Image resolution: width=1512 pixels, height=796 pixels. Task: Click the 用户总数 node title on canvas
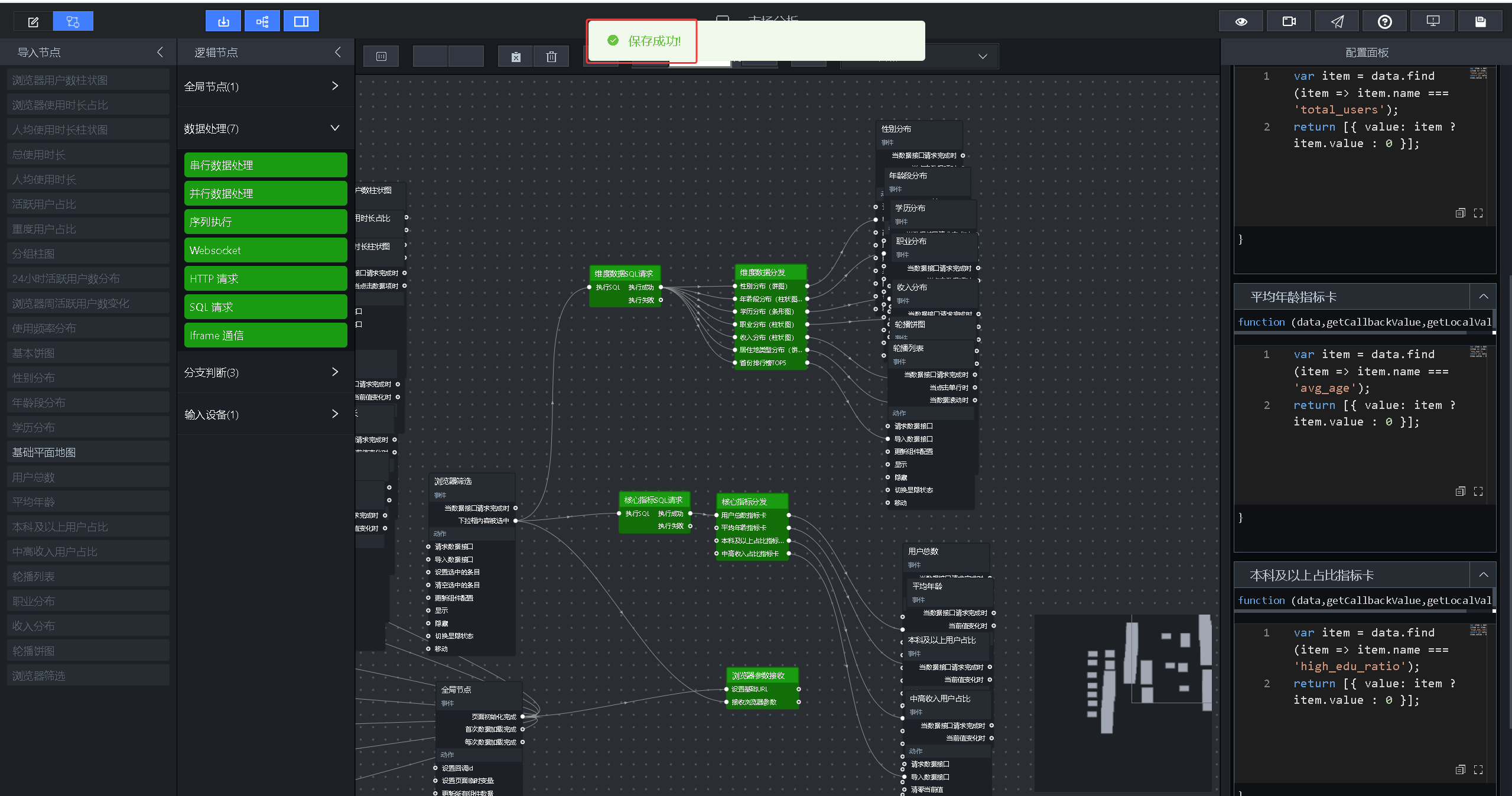[923, 551]
